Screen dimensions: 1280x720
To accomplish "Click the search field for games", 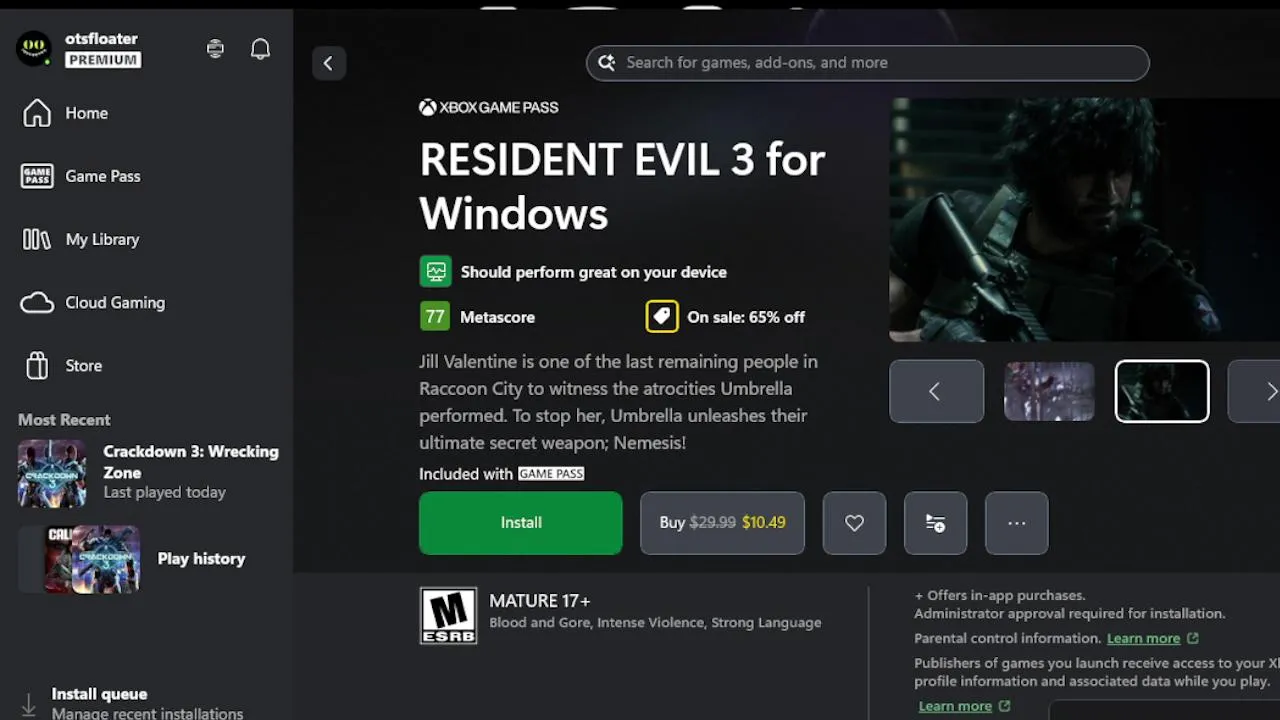I will point(867,63).
